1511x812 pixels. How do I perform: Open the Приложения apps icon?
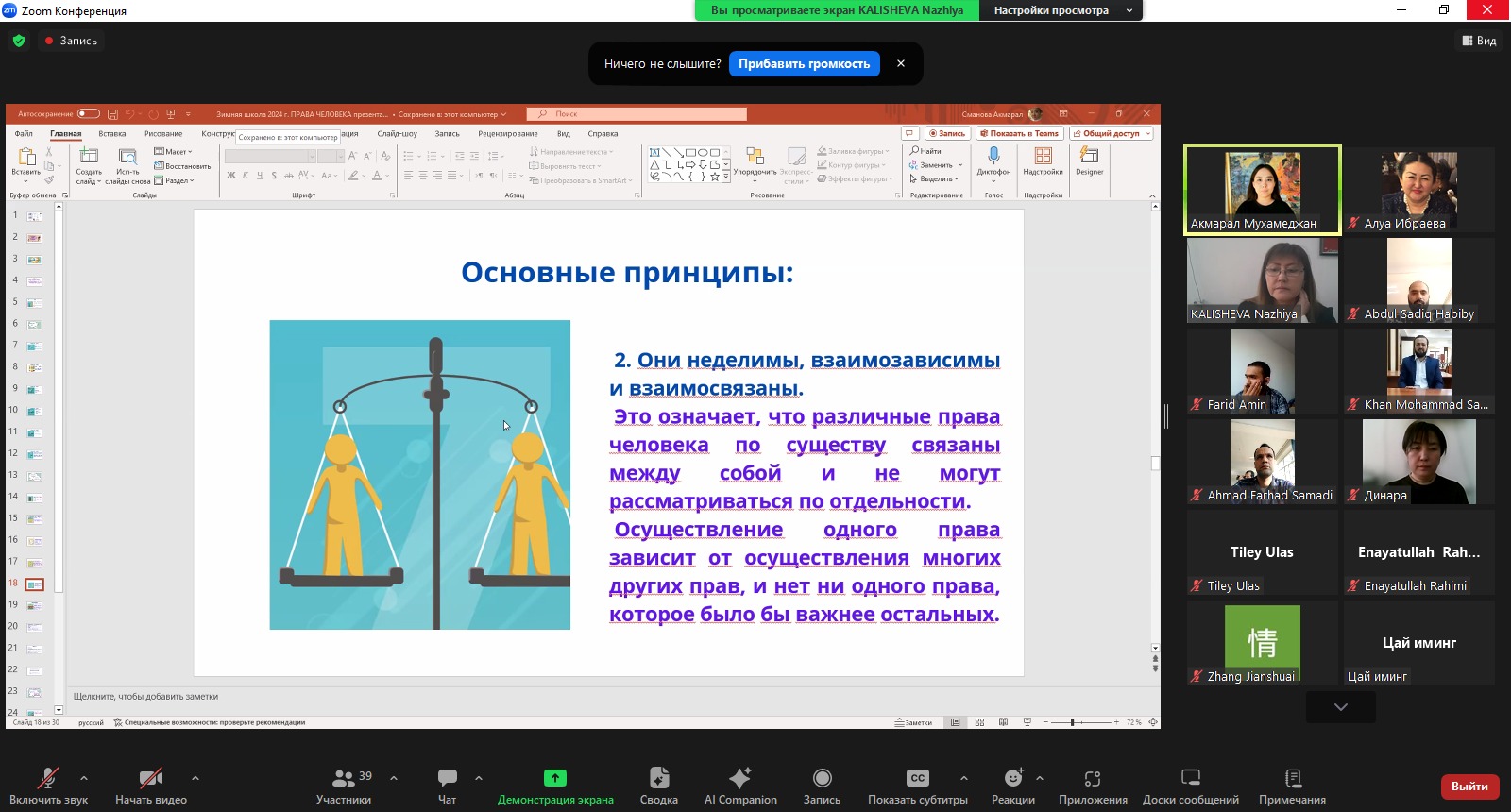(x=1093, y=778)
